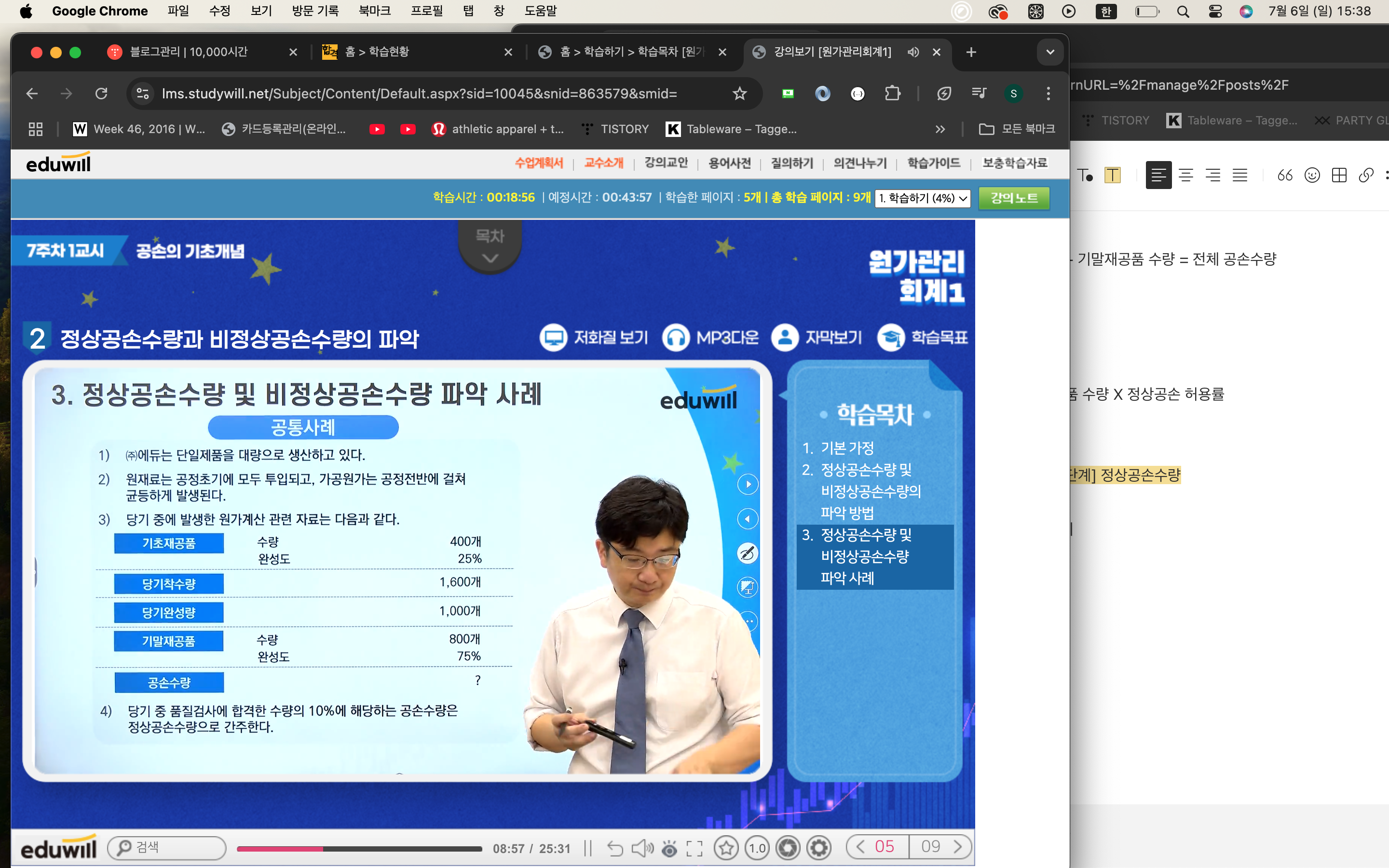The width and height of the screenshot is (1389, 868).
Task: Toggle subtitles with 자막보기
Action: click(817, 337)
